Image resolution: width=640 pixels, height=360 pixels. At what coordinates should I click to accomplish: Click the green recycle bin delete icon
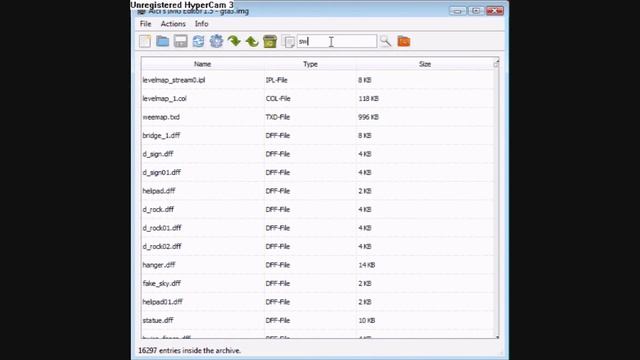pos(270,41)
